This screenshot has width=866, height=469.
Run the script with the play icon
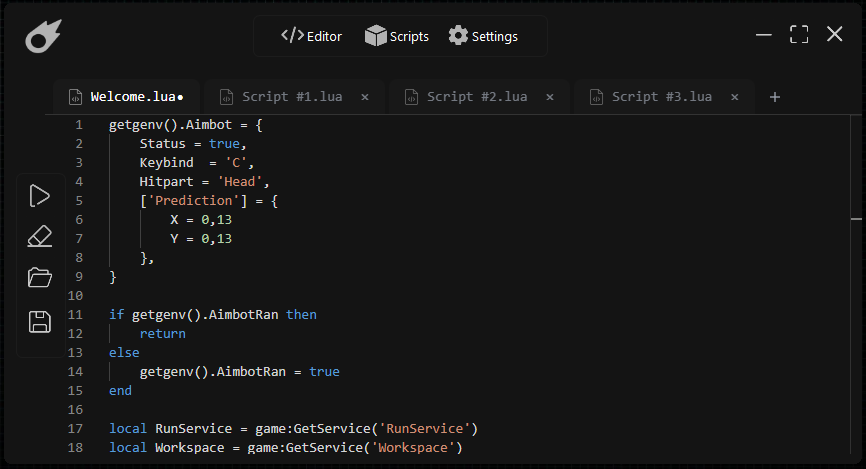(40, 196)
